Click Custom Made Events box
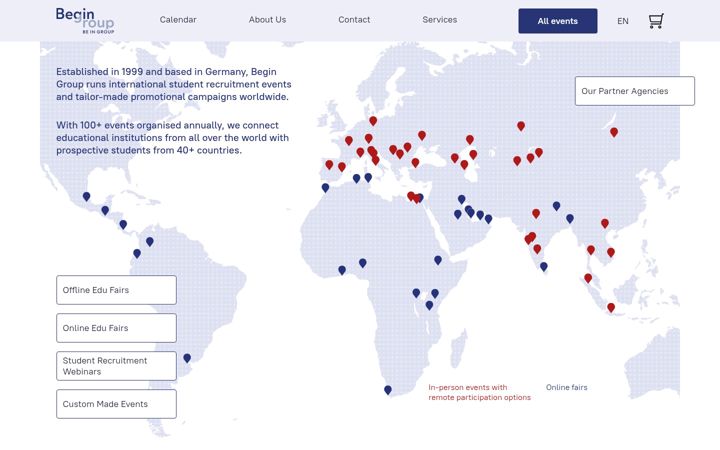720x450 pixels. [116, 404]
